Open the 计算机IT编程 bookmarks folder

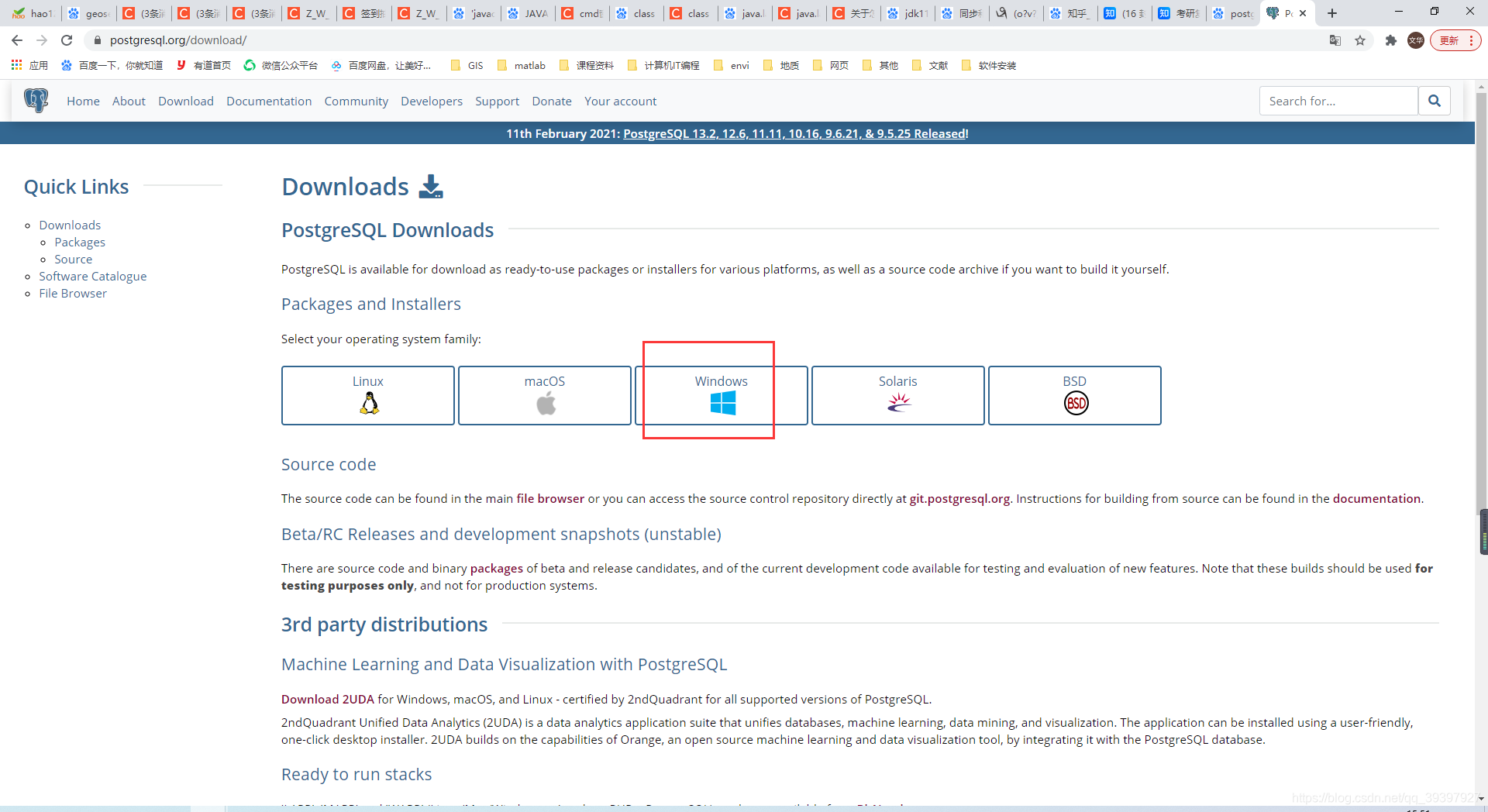(663, 65)
